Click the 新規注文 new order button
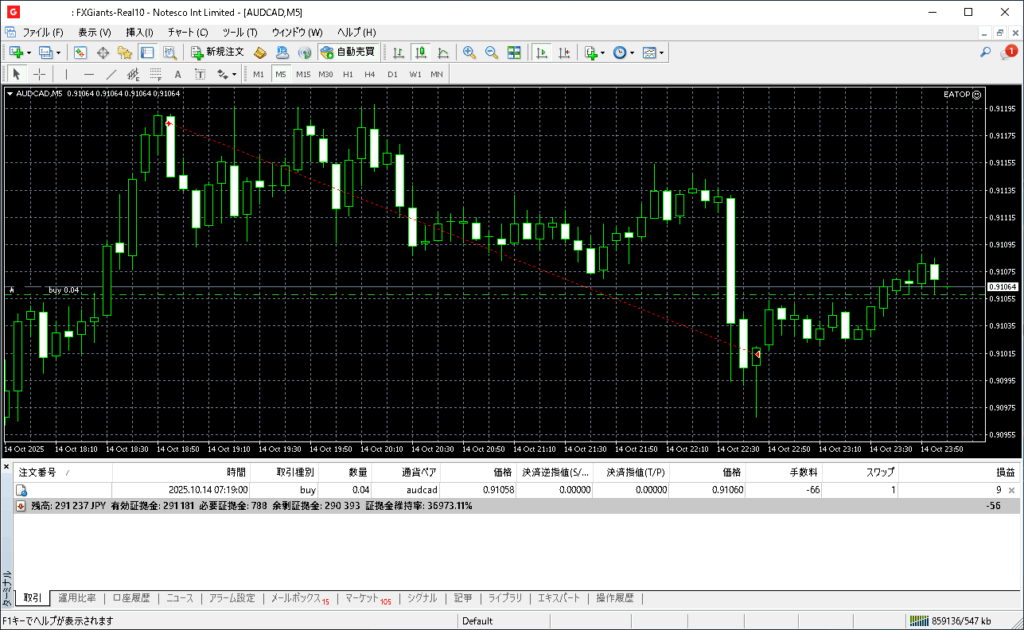The width and height of the screenshot is (1024, 630). coord(217,52)
